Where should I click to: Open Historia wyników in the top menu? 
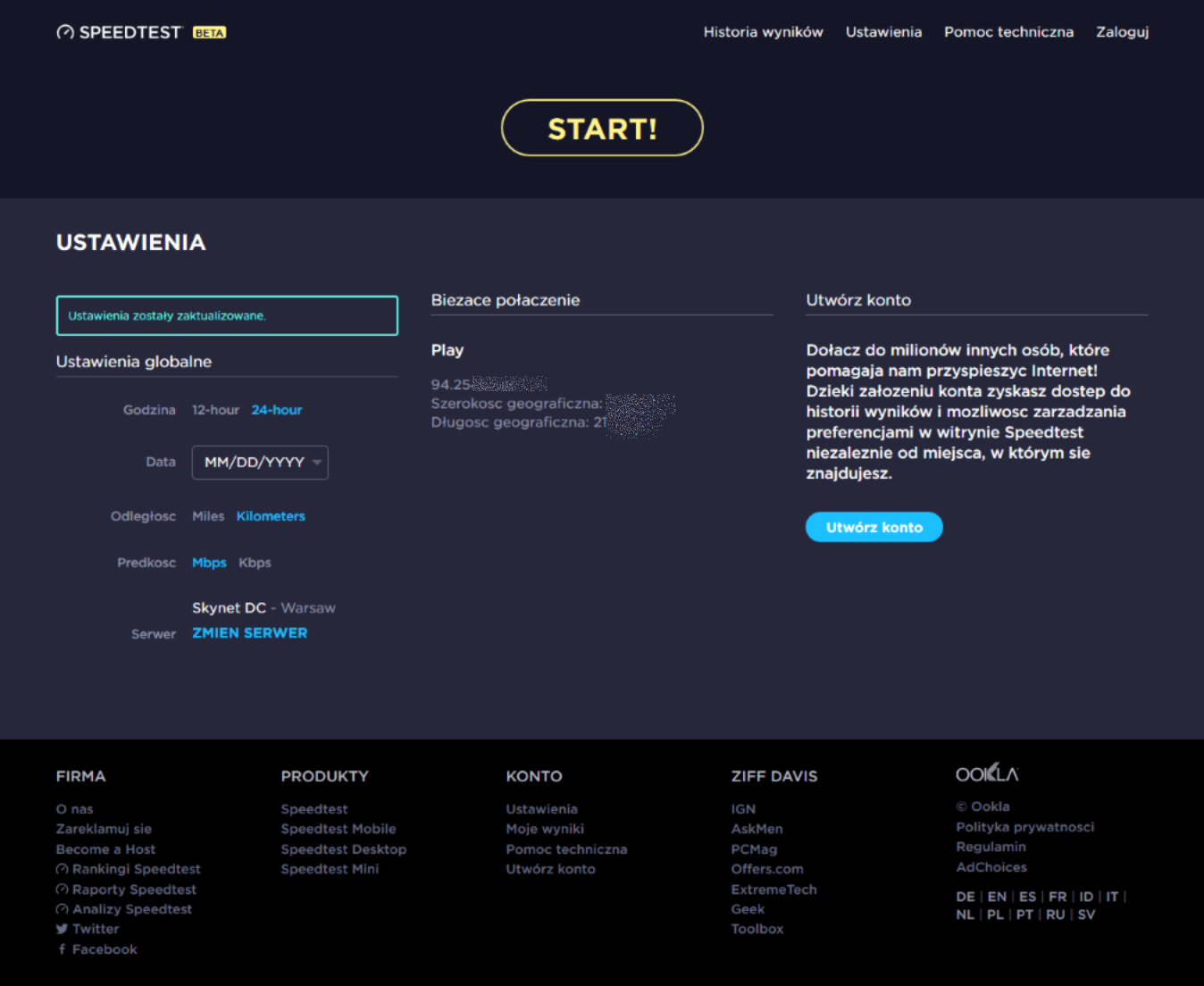(x=763, y=32)
